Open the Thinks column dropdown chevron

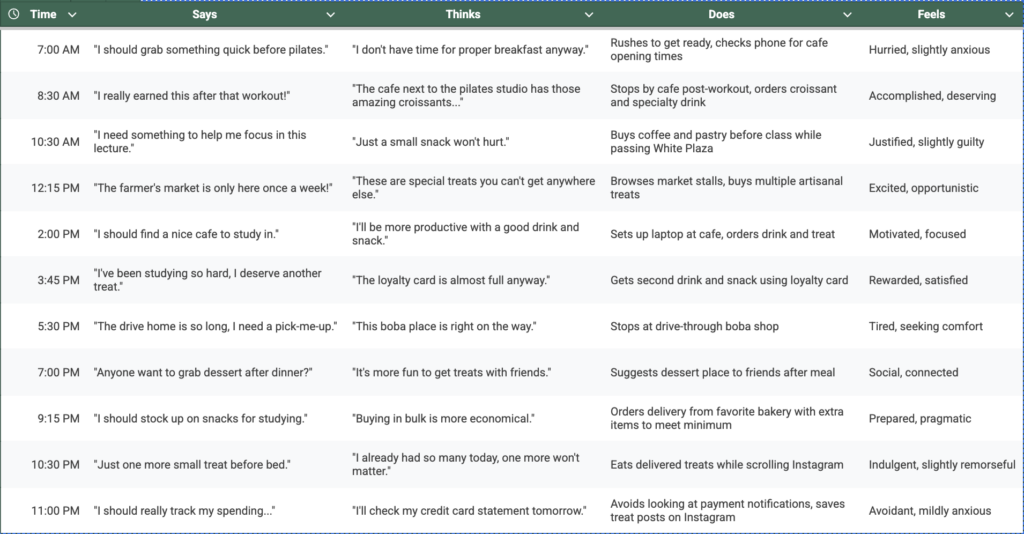pyautogui.click(x=589, y=15)
